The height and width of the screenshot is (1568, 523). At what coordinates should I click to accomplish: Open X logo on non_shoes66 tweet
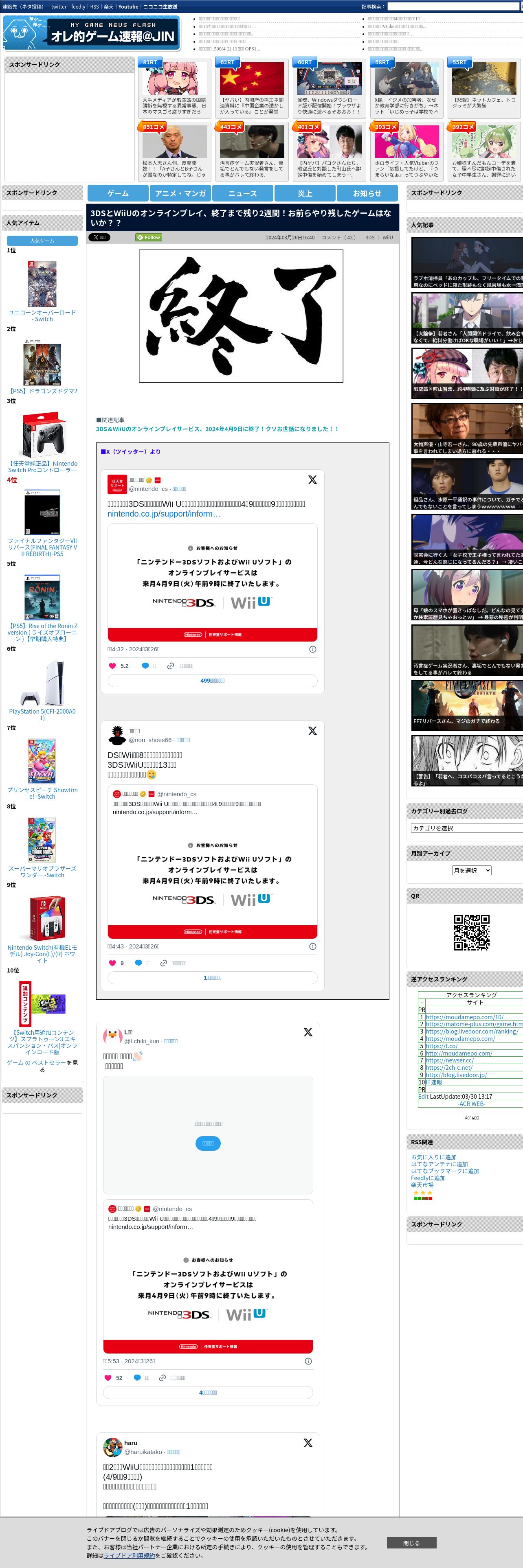tap(312, 730)
